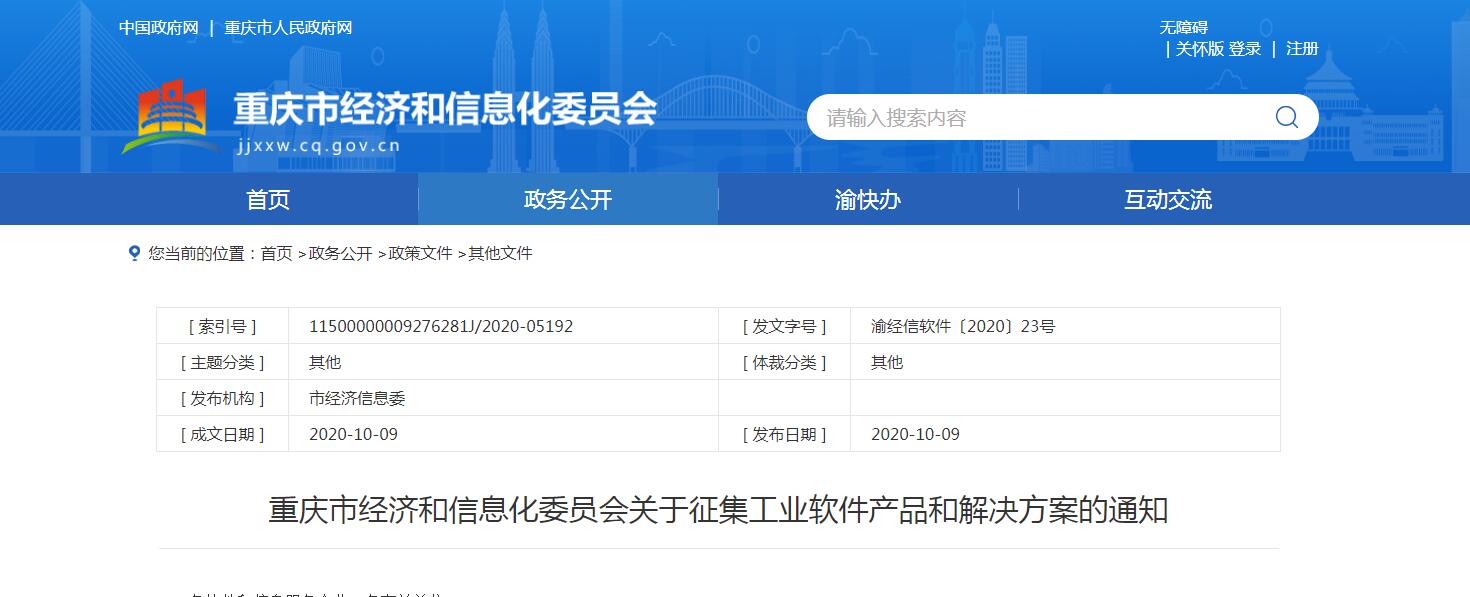Click the 登录 login link
Image resolution: width=1470 pixels, height=597 pixels.
(x=1245, y=49)
